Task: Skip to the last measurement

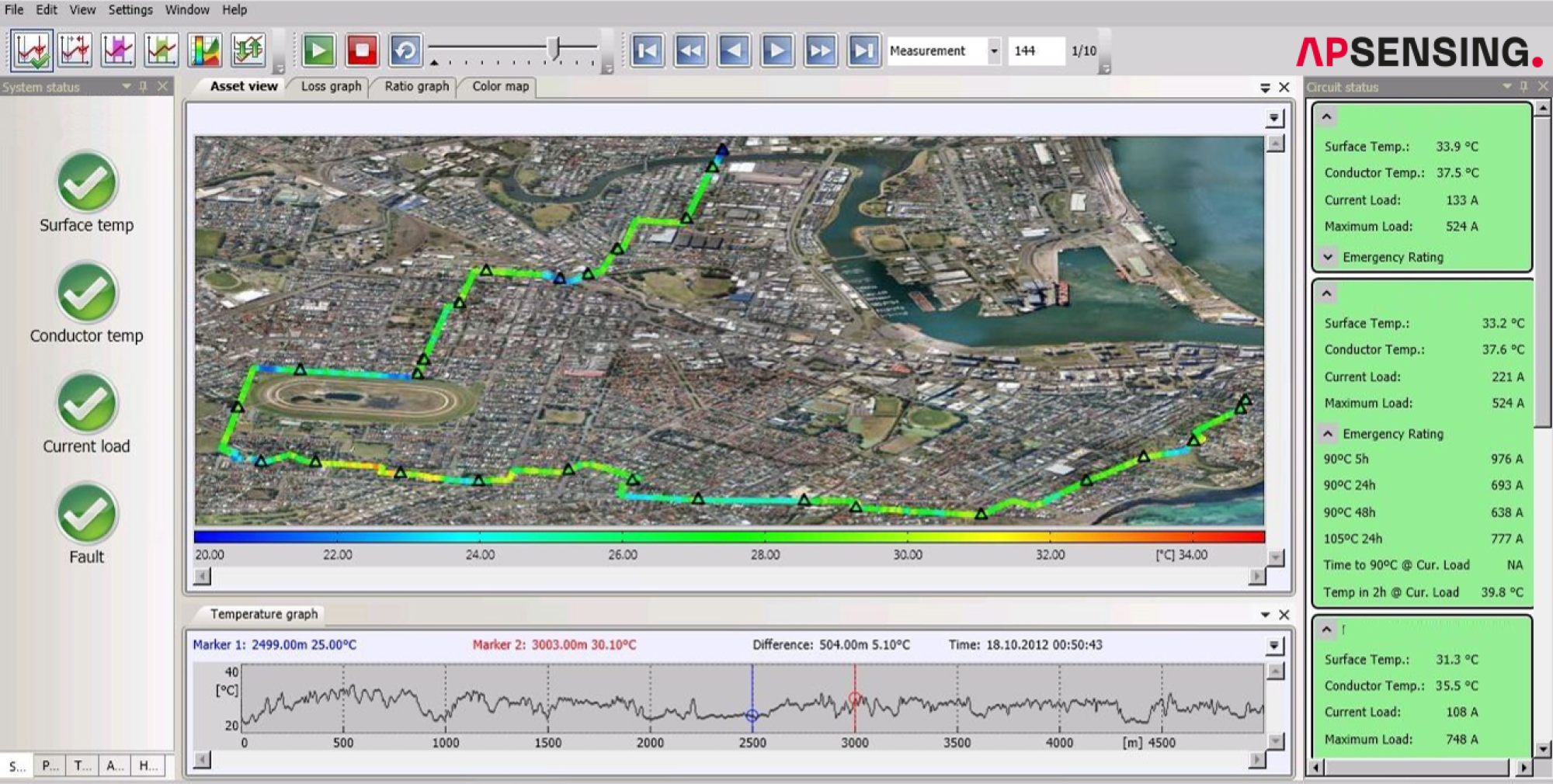Action: [x=863, y=51]
